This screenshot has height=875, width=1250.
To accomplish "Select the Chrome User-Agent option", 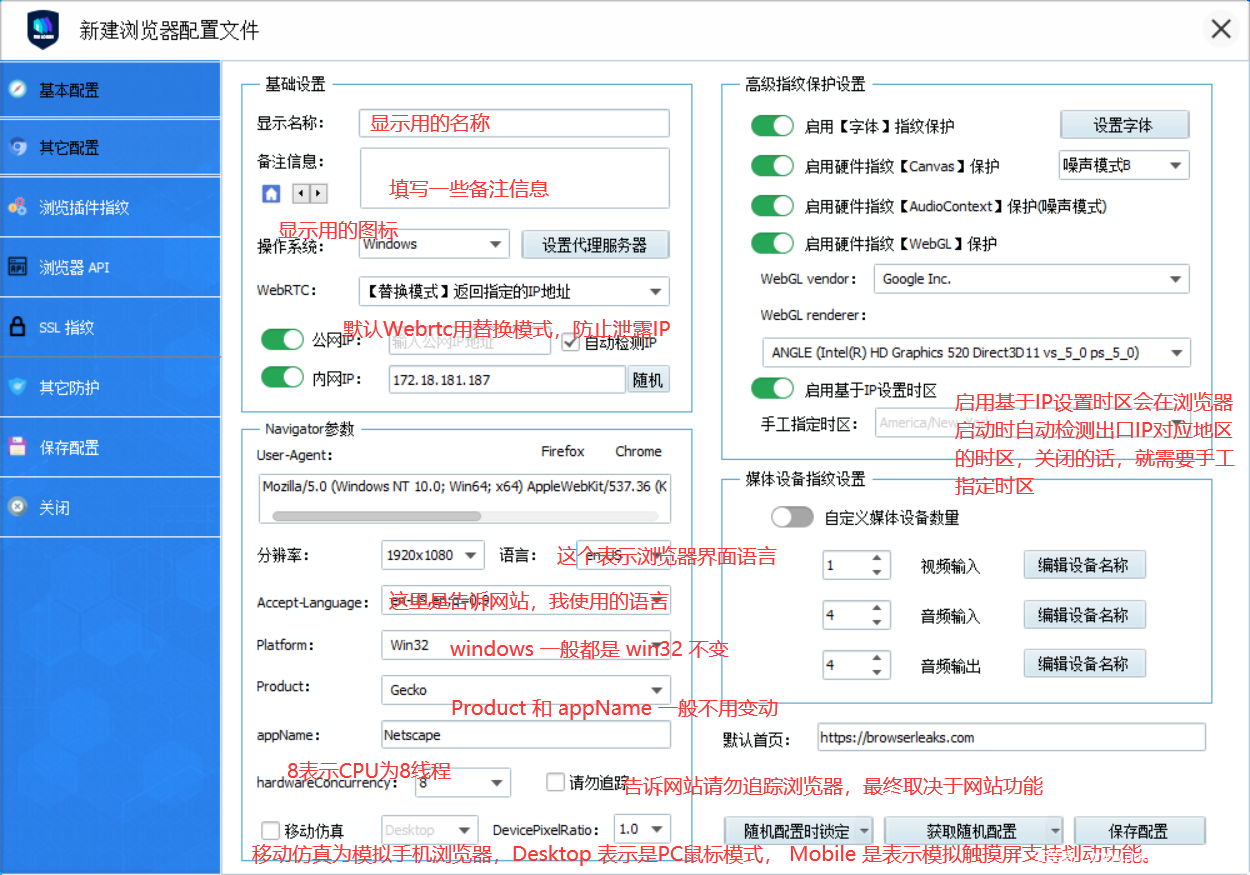I will (x=638, y=452).
